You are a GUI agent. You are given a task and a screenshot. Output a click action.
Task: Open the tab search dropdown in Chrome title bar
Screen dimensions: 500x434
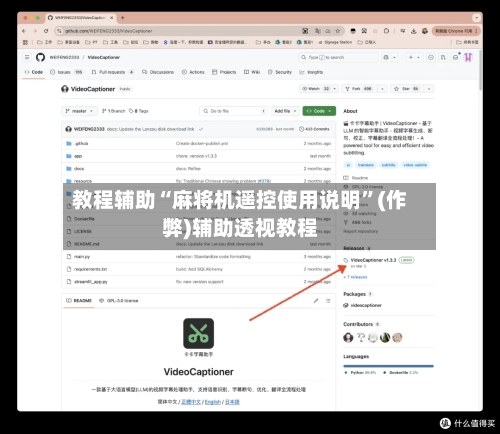coord(477,18)
